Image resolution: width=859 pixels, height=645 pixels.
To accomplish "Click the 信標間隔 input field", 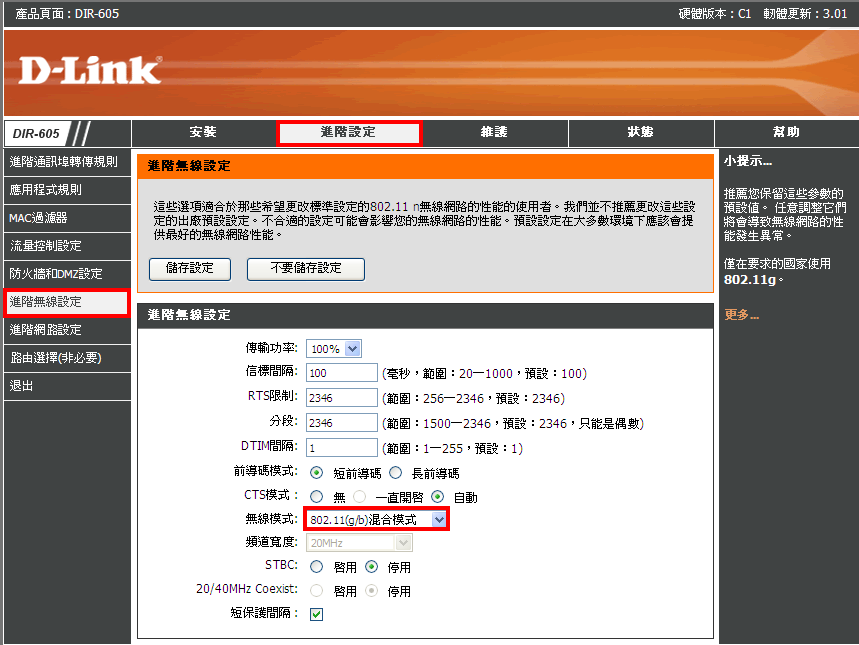I will (341, 373).
